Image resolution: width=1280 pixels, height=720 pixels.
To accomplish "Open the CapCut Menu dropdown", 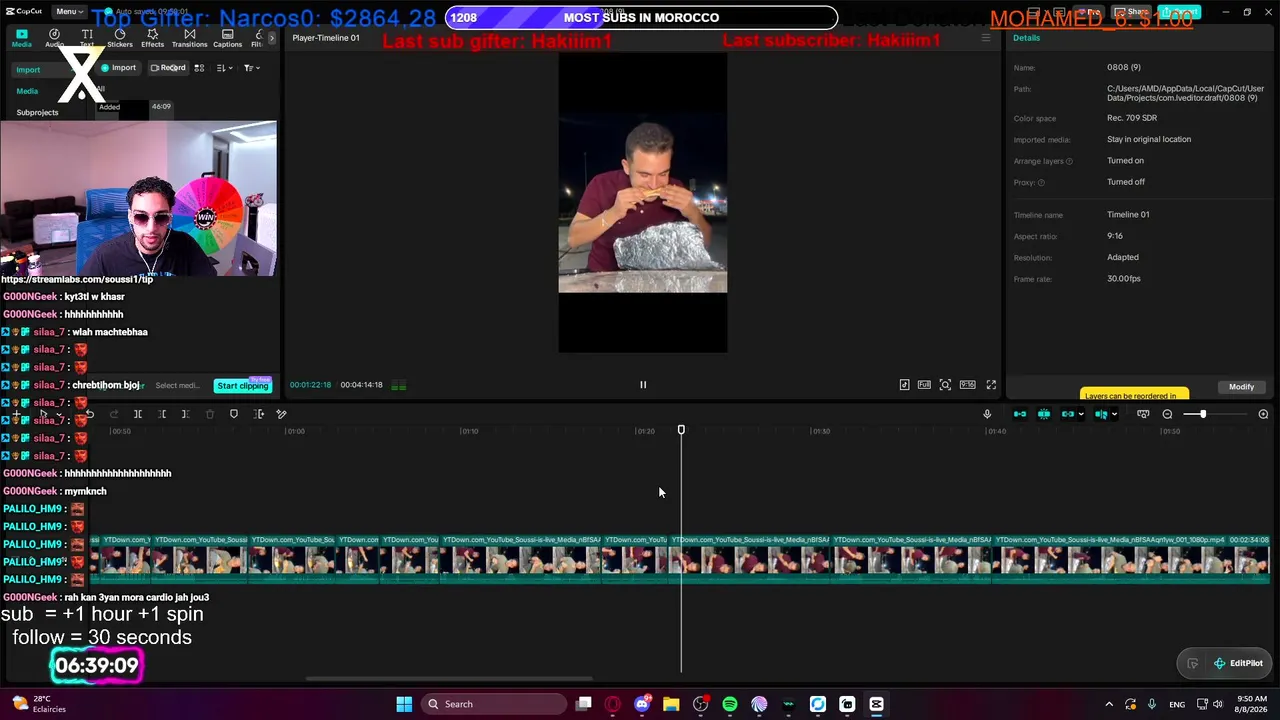I will [x=68, y=11].
